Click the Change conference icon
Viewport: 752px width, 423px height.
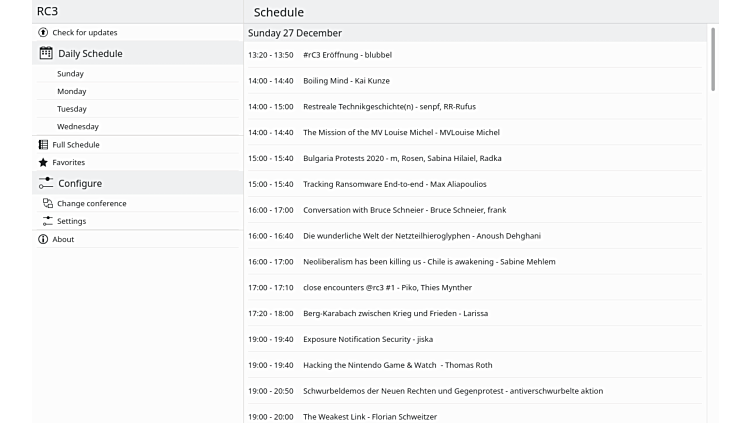coord(47,203)
